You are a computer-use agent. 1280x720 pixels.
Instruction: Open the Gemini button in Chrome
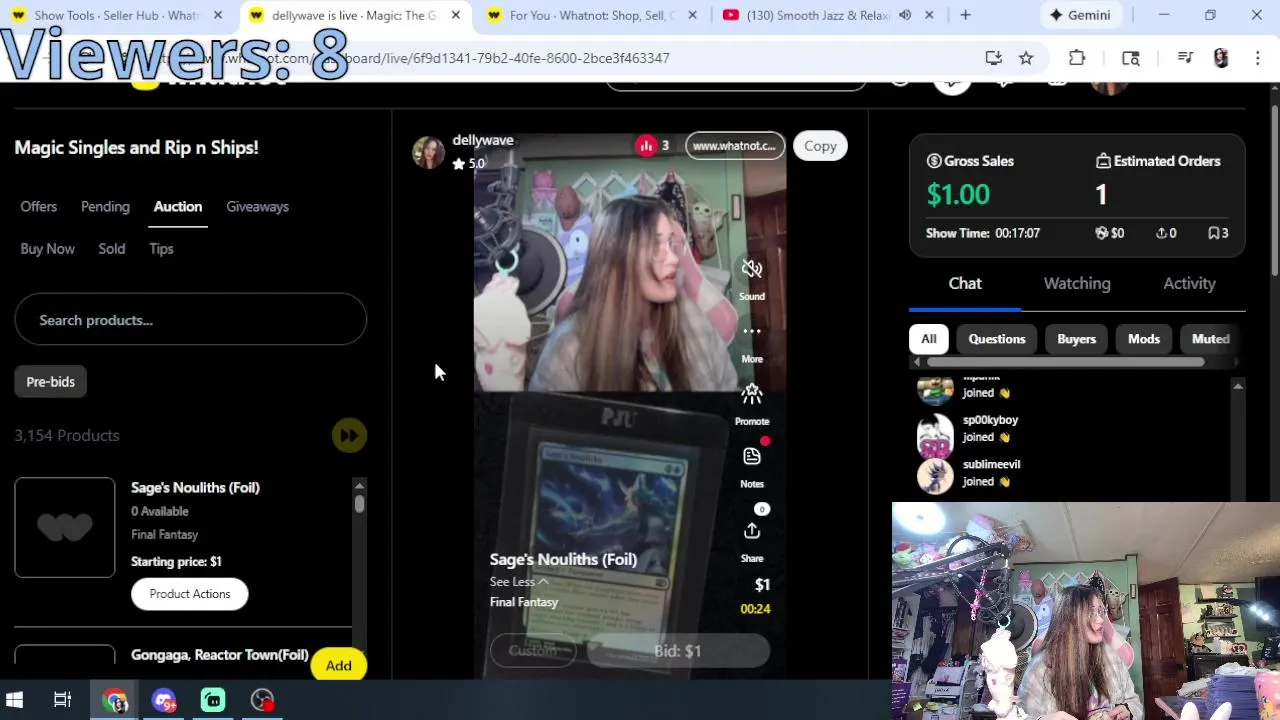point(1080,15)
